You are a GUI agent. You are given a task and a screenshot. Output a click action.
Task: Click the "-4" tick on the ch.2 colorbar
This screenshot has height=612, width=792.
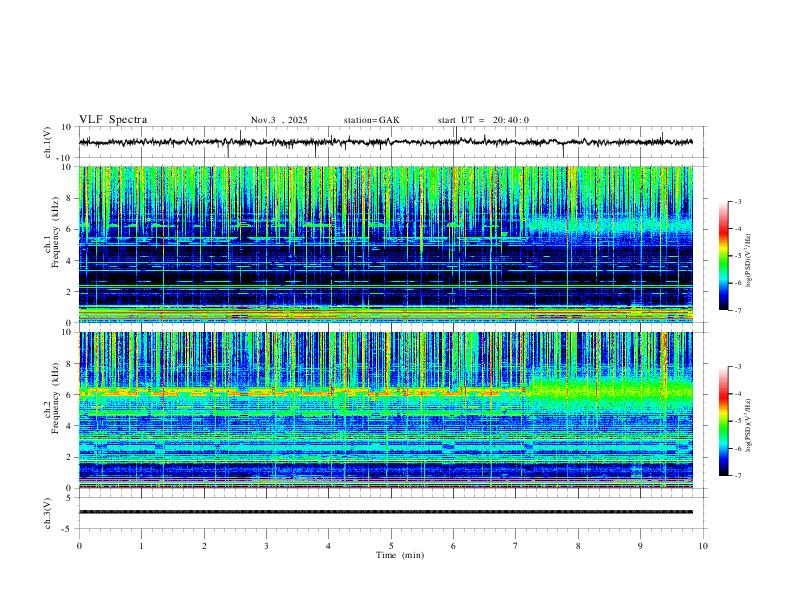coord(737,394)
